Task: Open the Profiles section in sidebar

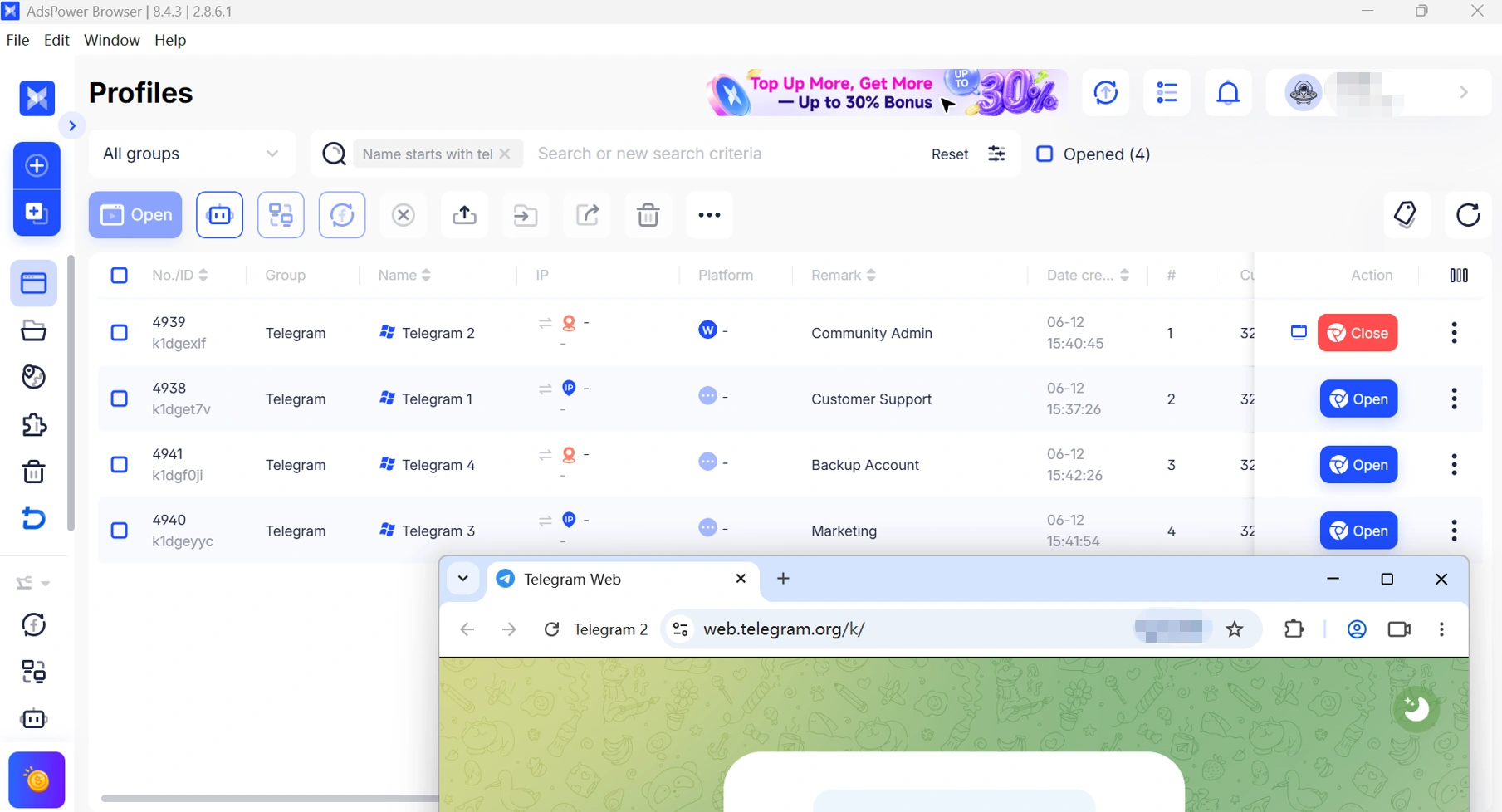Action: coord(33,283)
